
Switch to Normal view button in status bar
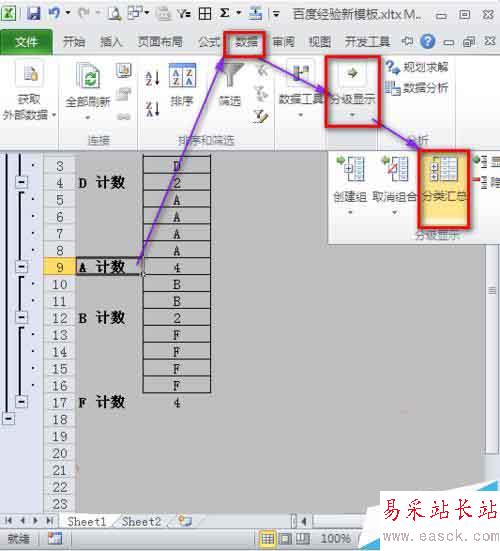[267, 538]
